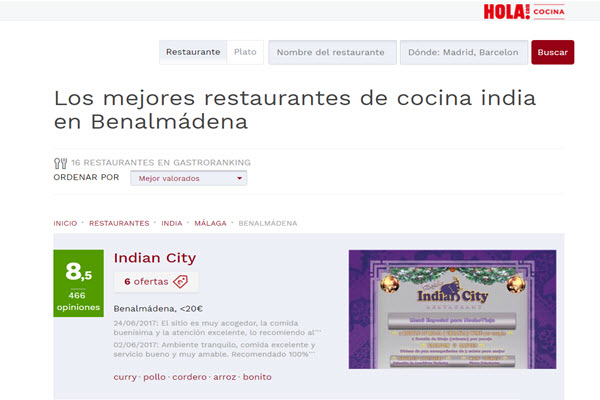This screenshot has width=600, height=400.
Task: Click the ORDENAR POR label
Action: pos(86,177)
